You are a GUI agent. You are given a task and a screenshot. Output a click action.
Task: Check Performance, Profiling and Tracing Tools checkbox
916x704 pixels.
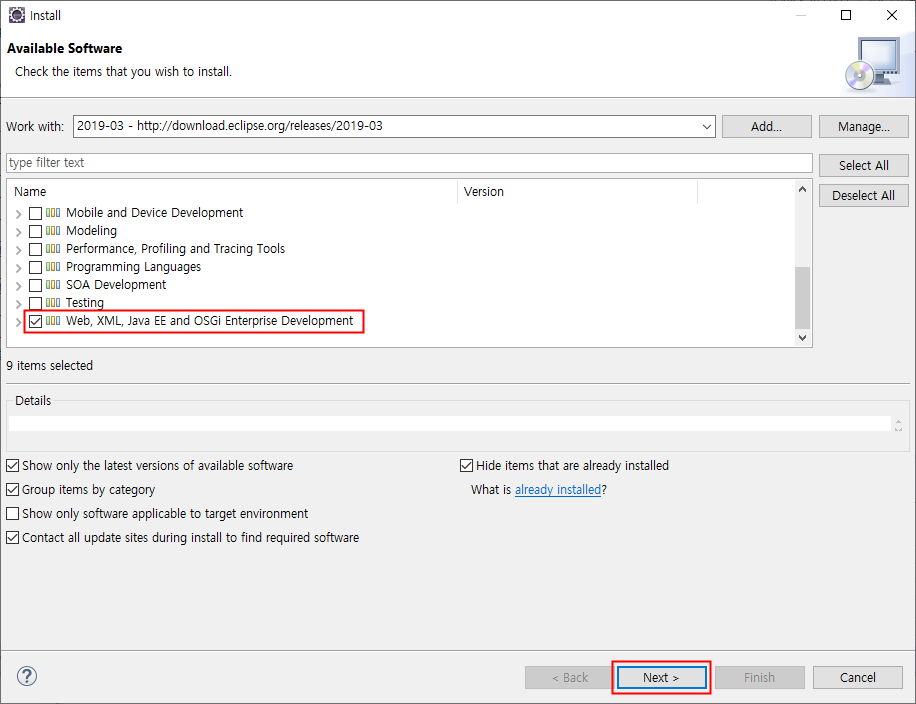pos(36,249)
